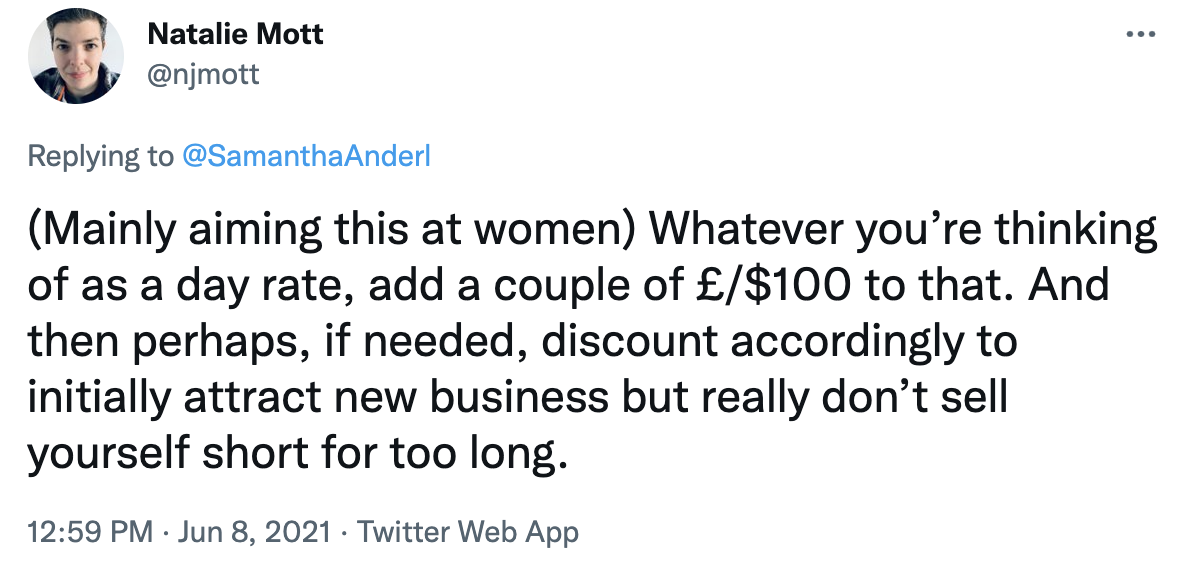Image resolution: width=1186 pixels, height=564 pixels.
Task: Click the Natalie Mott display name
Action: [x=235, y=34]
